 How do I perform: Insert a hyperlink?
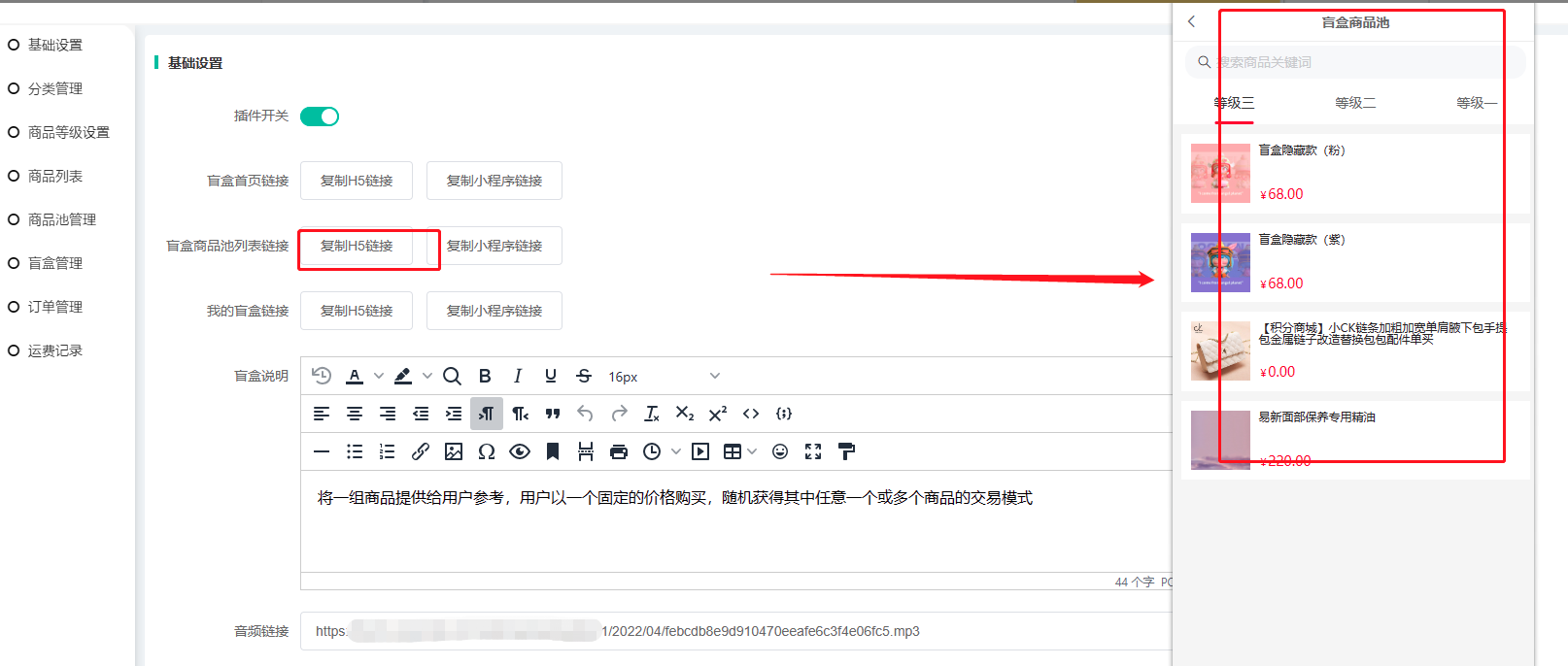coord(421,451)
